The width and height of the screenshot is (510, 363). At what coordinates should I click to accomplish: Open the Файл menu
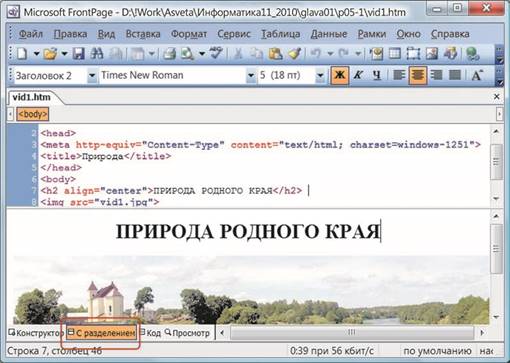coord(31,34)
